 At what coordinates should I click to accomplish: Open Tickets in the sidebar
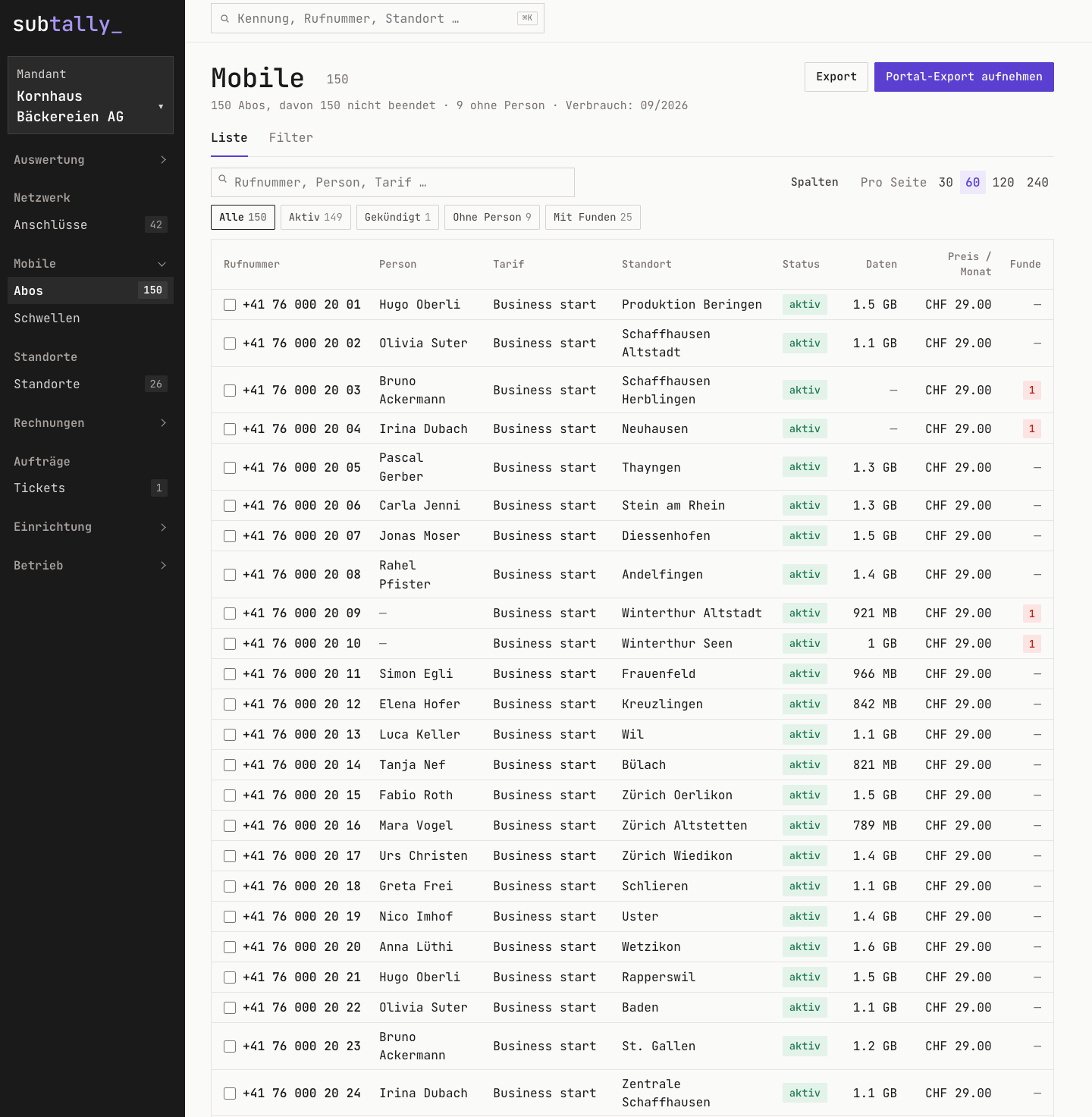click(90, 488)
